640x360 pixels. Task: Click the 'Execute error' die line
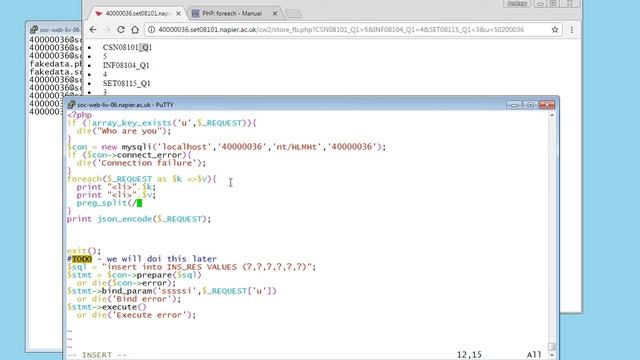pyautogui.click(x=136, y=315)
